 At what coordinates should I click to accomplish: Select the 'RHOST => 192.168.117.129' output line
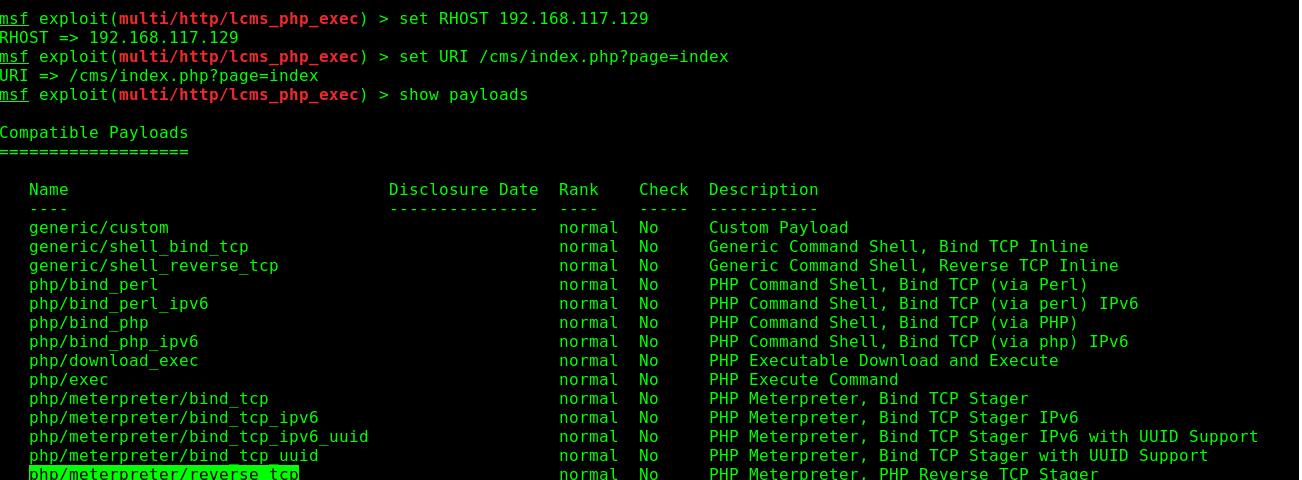click(119, 38)
